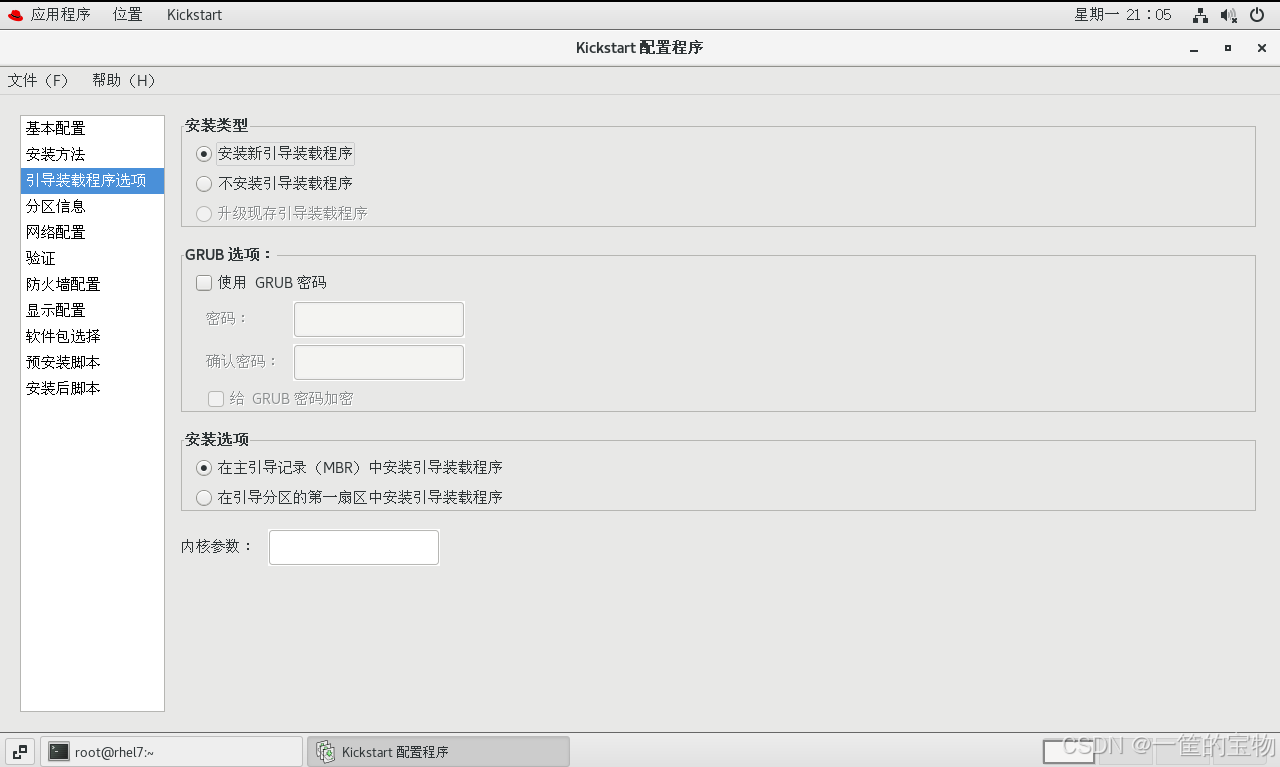Open the Kickstart menu in top panel
Image resolution: width=1280 pixels, height=767 pixels.
(194, 14)
